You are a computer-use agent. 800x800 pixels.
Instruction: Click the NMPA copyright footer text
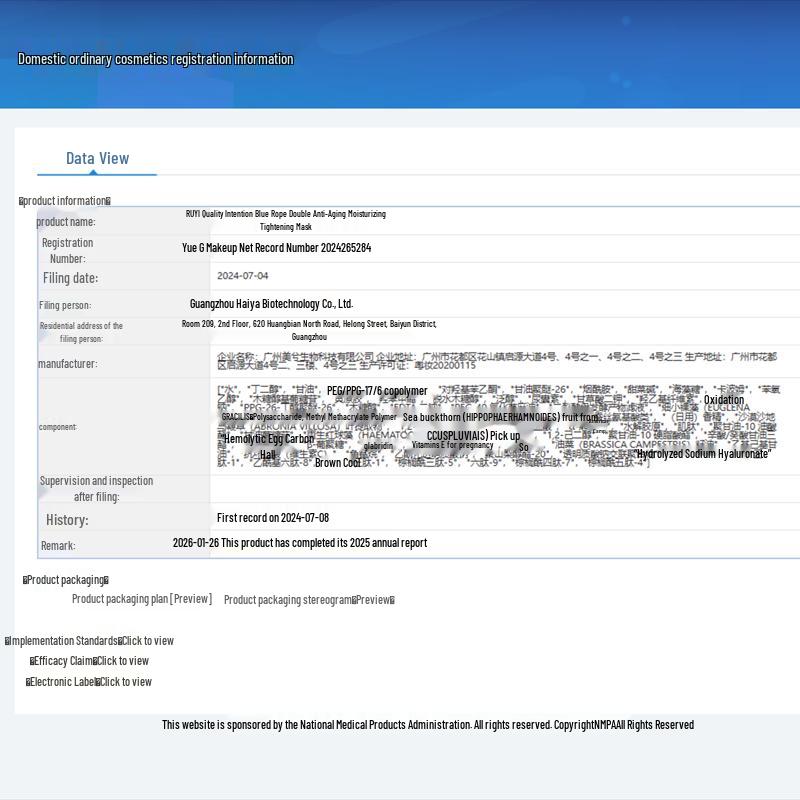tap(428, 725)
